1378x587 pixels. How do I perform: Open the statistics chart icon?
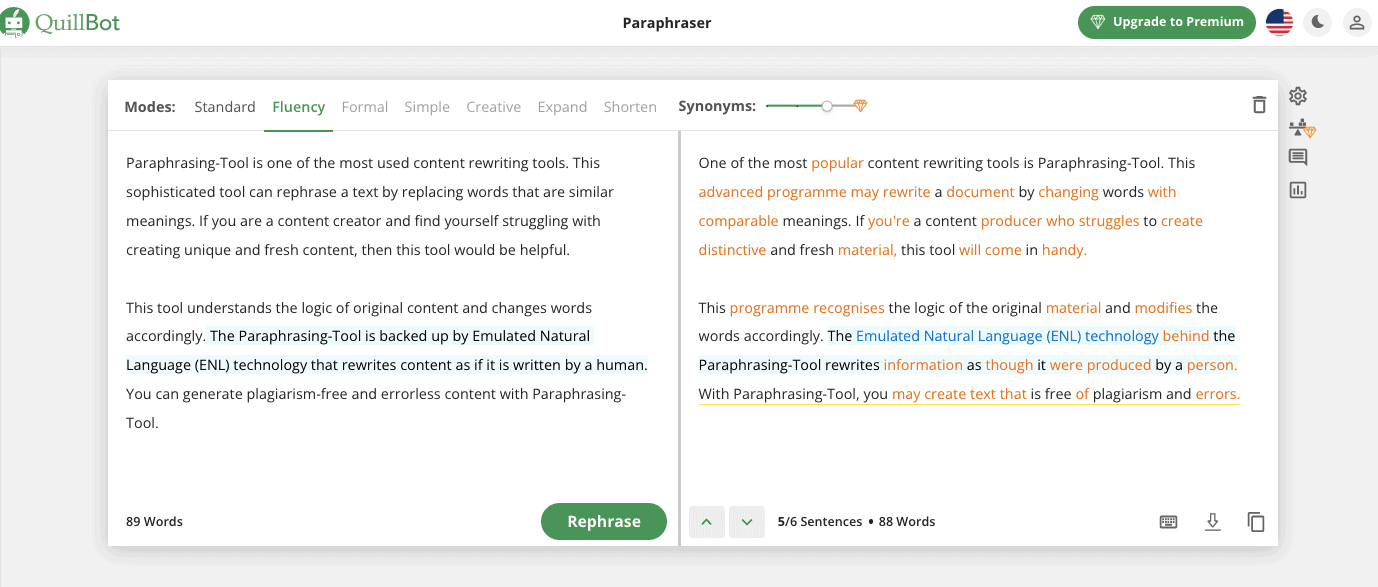pyautogui.click(x=1298, y=190)
